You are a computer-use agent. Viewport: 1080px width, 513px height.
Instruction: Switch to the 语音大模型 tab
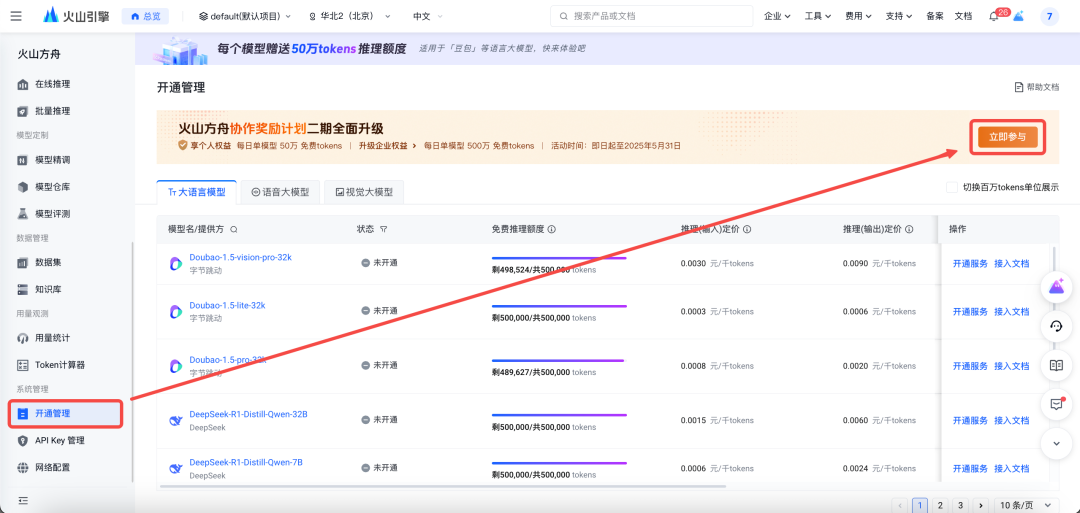[280, 192]
